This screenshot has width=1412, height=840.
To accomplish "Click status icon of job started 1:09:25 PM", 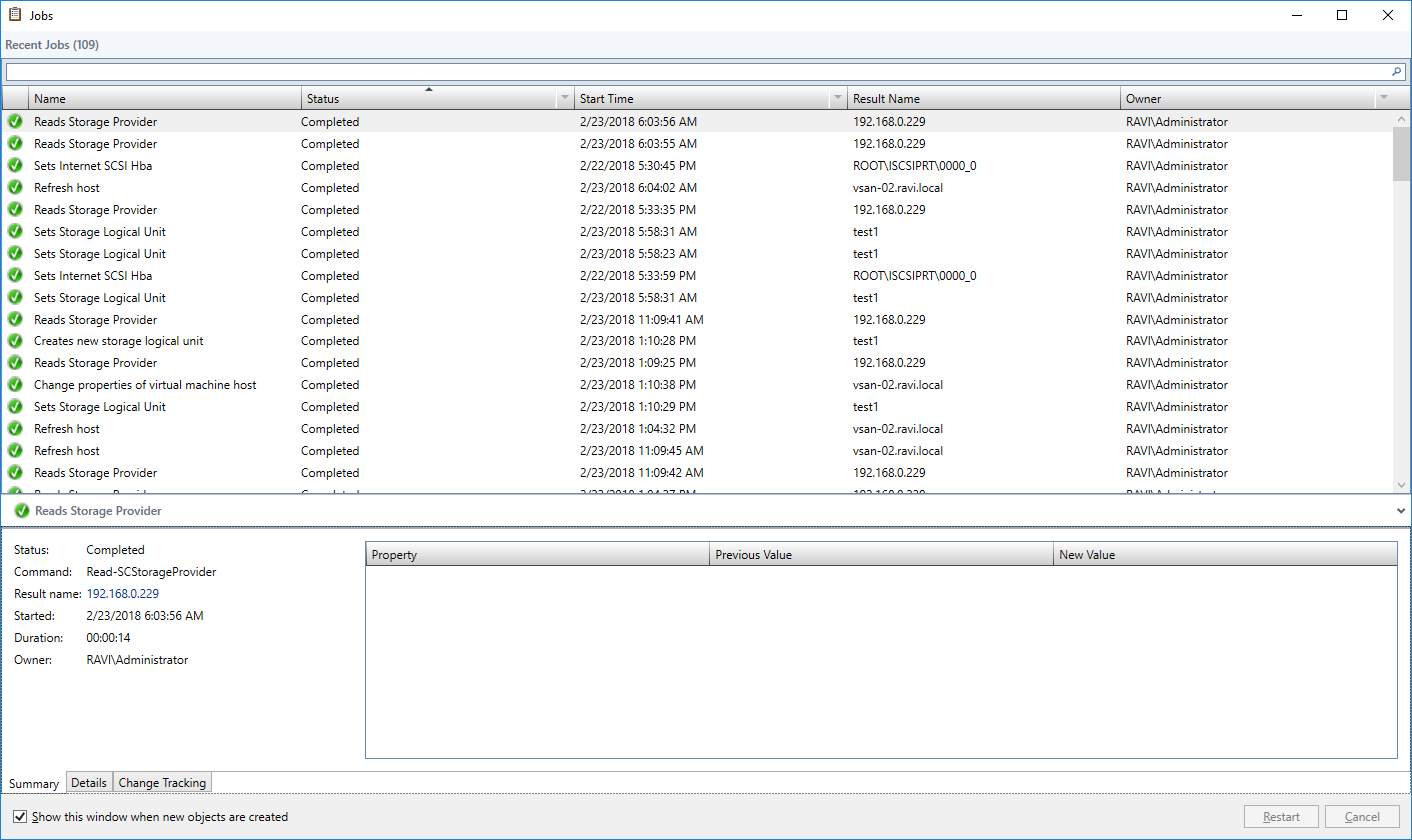I will click(x=15, y=363).
